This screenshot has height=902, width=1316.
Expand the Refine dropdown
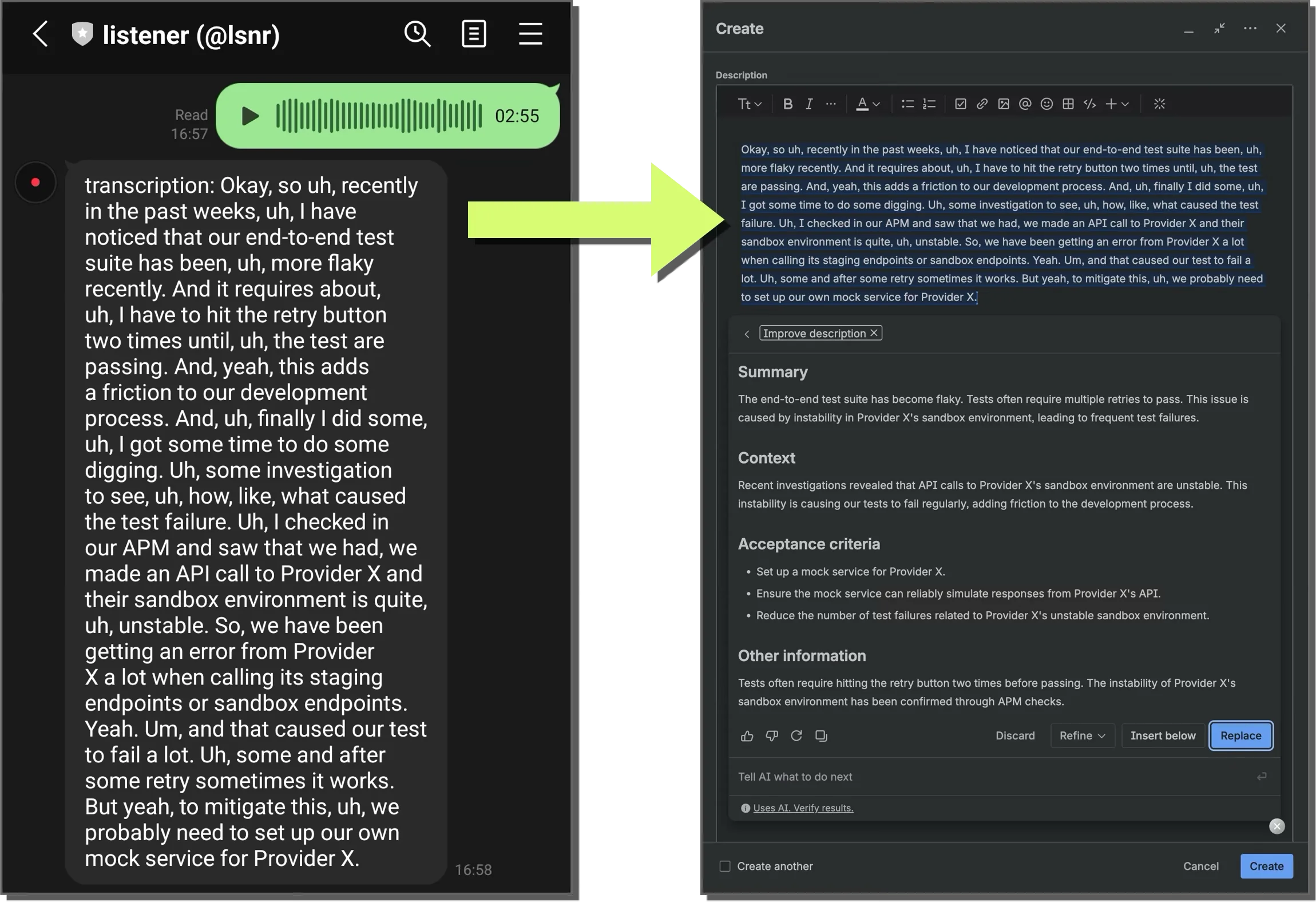pos(1082,736)
